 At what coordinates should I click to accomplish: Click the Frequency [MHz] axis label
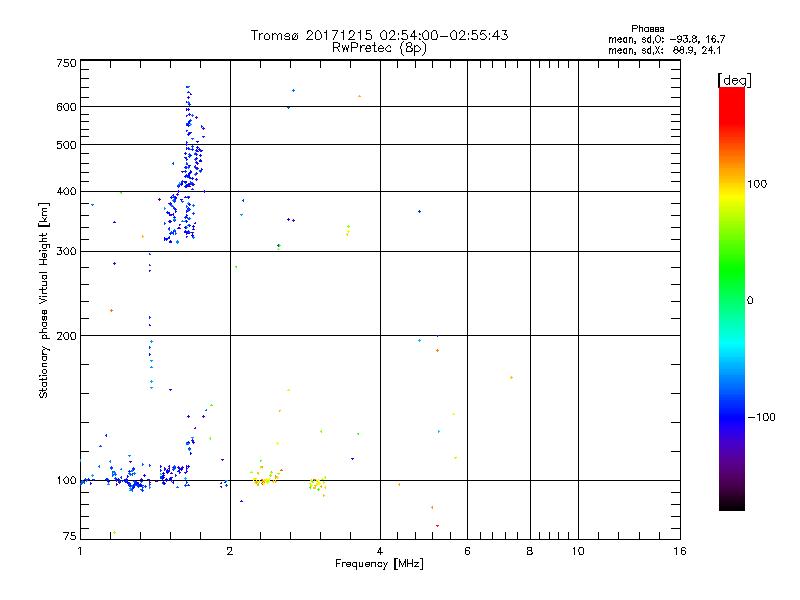pyautogui.click(x=379, y=566)
